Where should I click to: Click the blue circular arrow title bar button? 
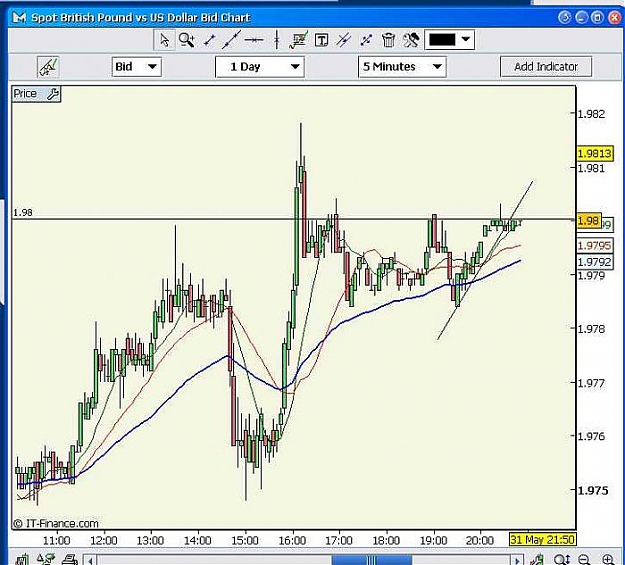[564, 18]
